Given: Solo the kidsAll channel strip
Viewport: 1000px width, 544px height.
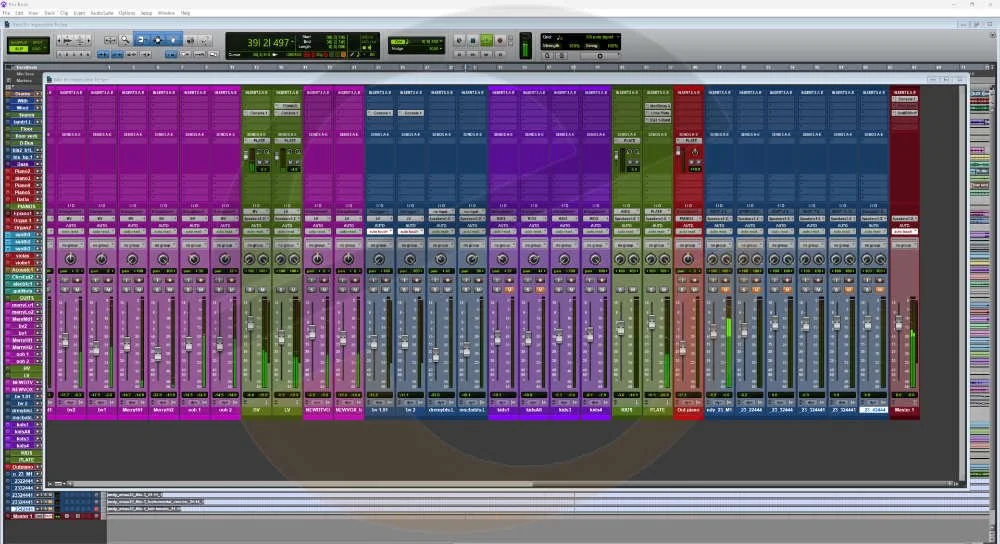Looking at the screenshot, I should [528, 289].
